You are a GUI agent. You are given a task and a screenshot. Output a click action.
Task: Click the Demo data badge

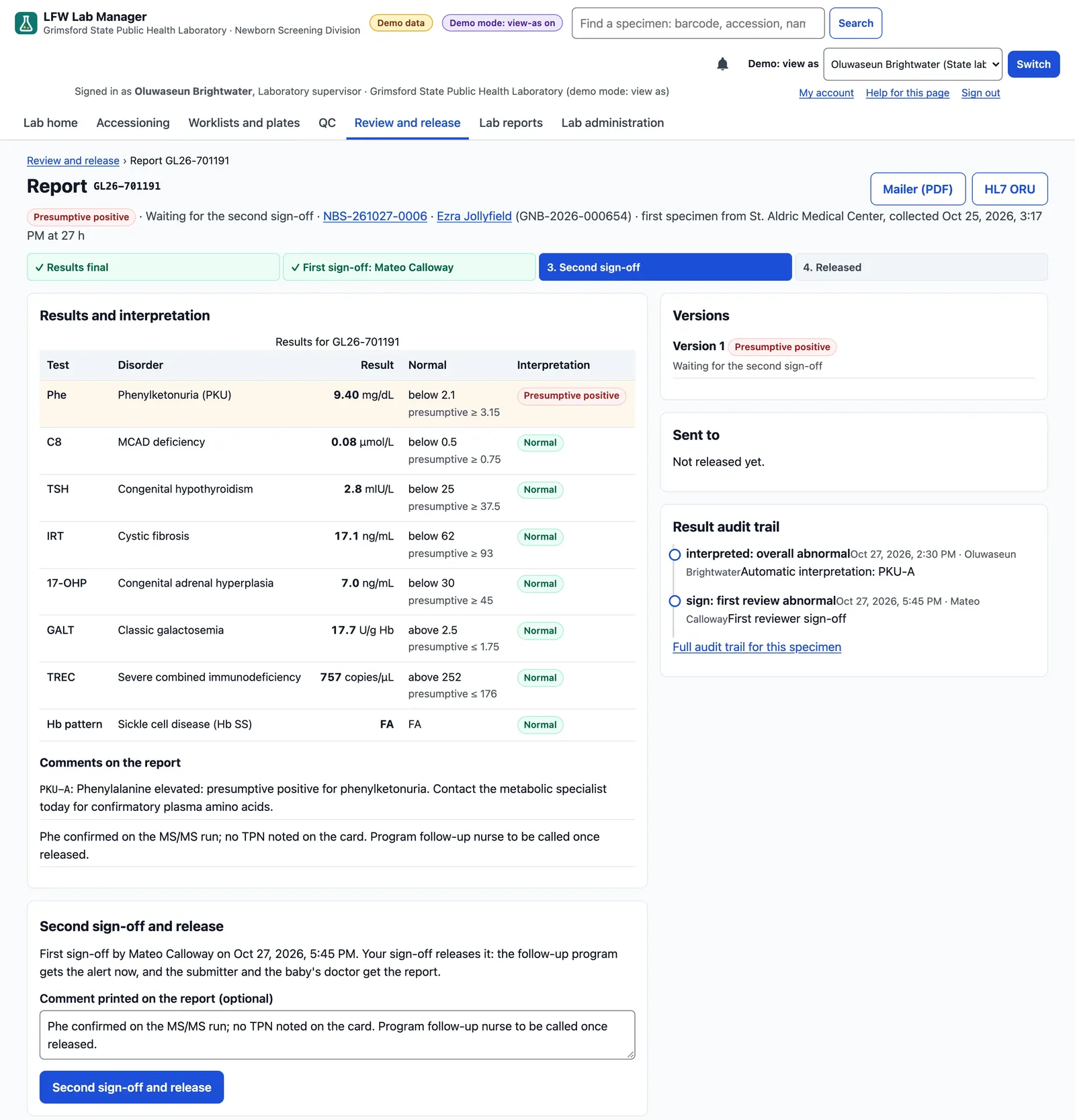point(401,23)
